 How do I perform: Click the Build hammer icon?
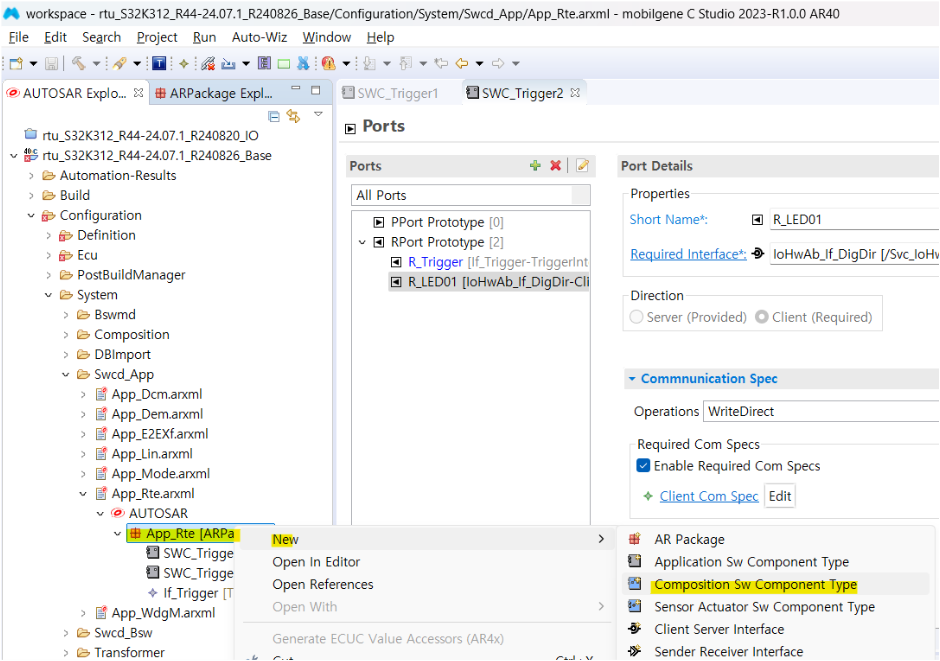(79, 63)
